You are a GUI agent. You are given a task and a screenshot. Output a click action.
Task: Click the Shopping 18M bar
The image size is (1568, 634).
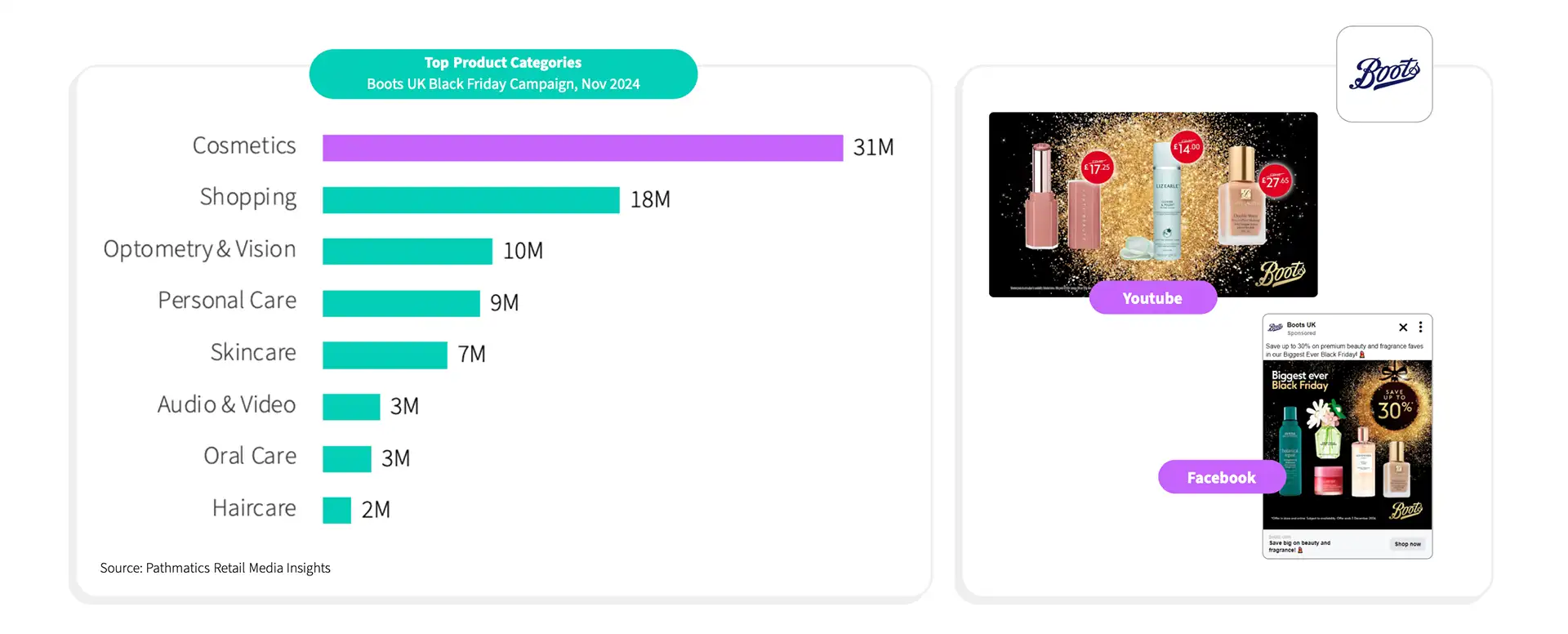click(x=471, y=200)
